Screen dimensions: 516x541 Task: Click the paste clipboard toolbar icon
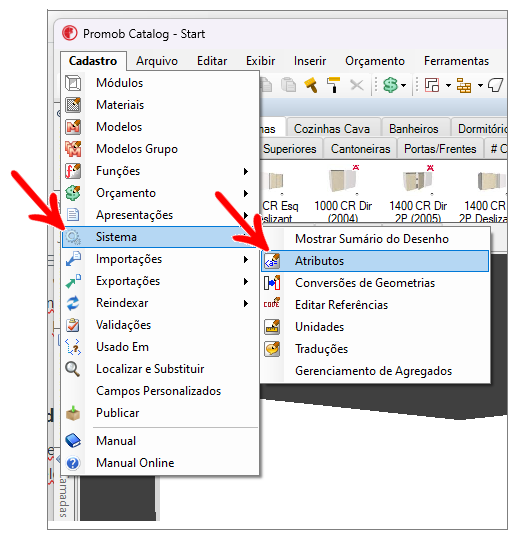(x=288, y=85)
